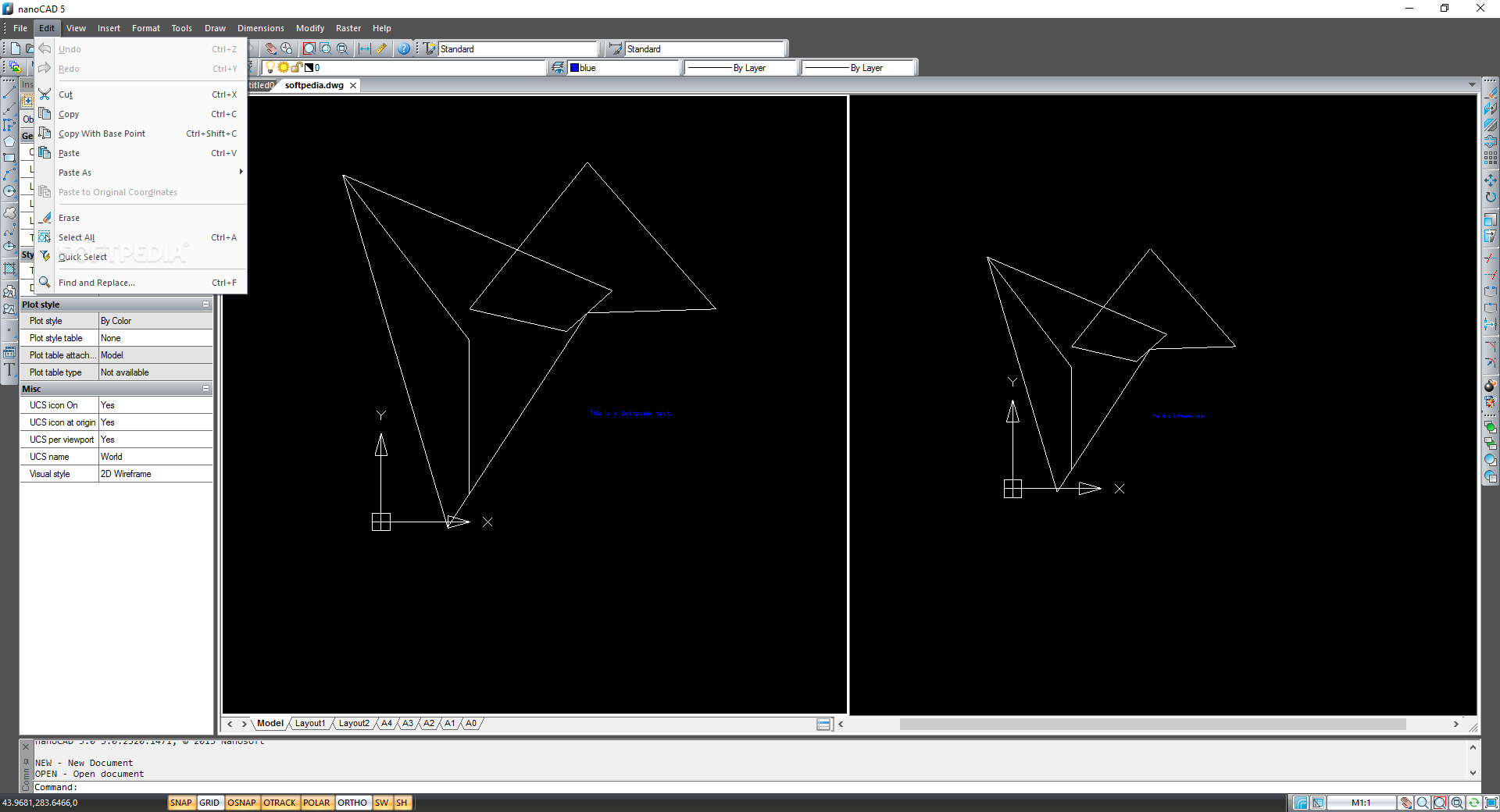The image size is (1500, 812).
Task: Click the Text Style icon beside Standard
Action: coord(429,48)
